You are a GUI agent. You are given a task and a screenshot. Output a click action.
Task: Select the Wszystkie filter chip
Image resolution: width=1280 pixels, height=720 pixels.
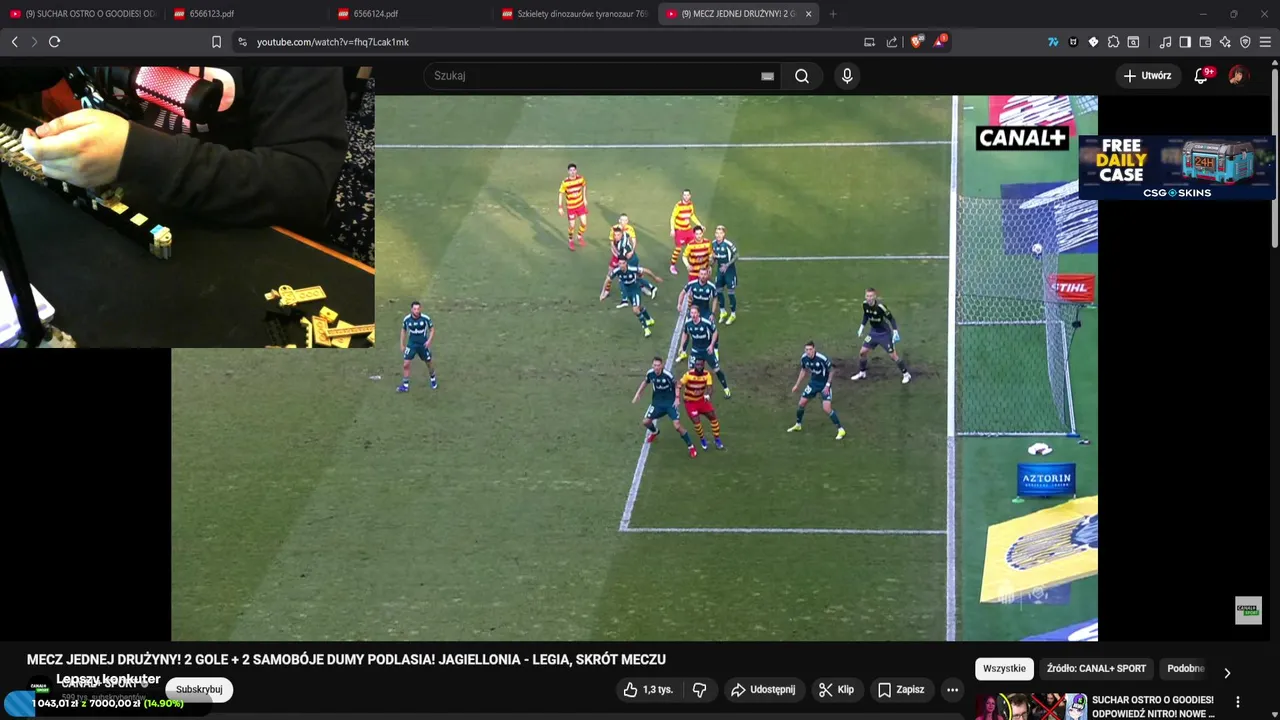[1004, 669]
